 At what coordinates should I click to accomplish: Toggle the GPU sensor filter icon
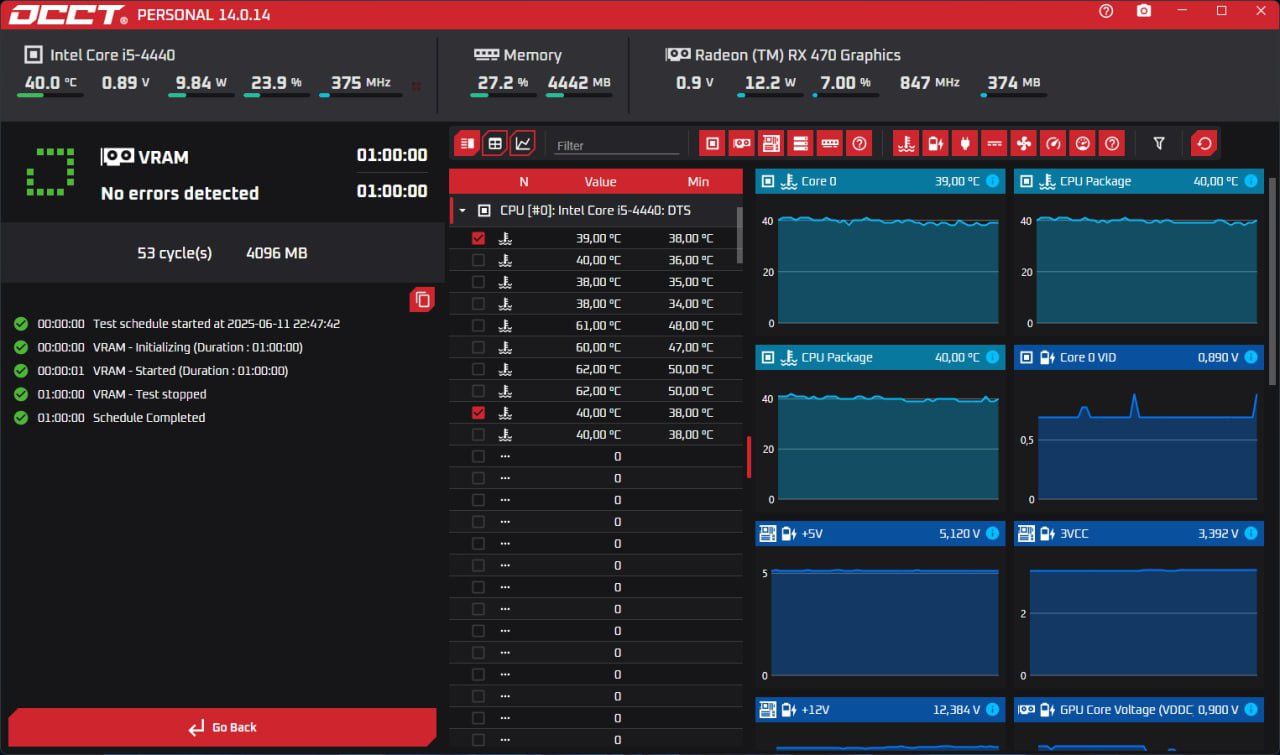point(741,143)
